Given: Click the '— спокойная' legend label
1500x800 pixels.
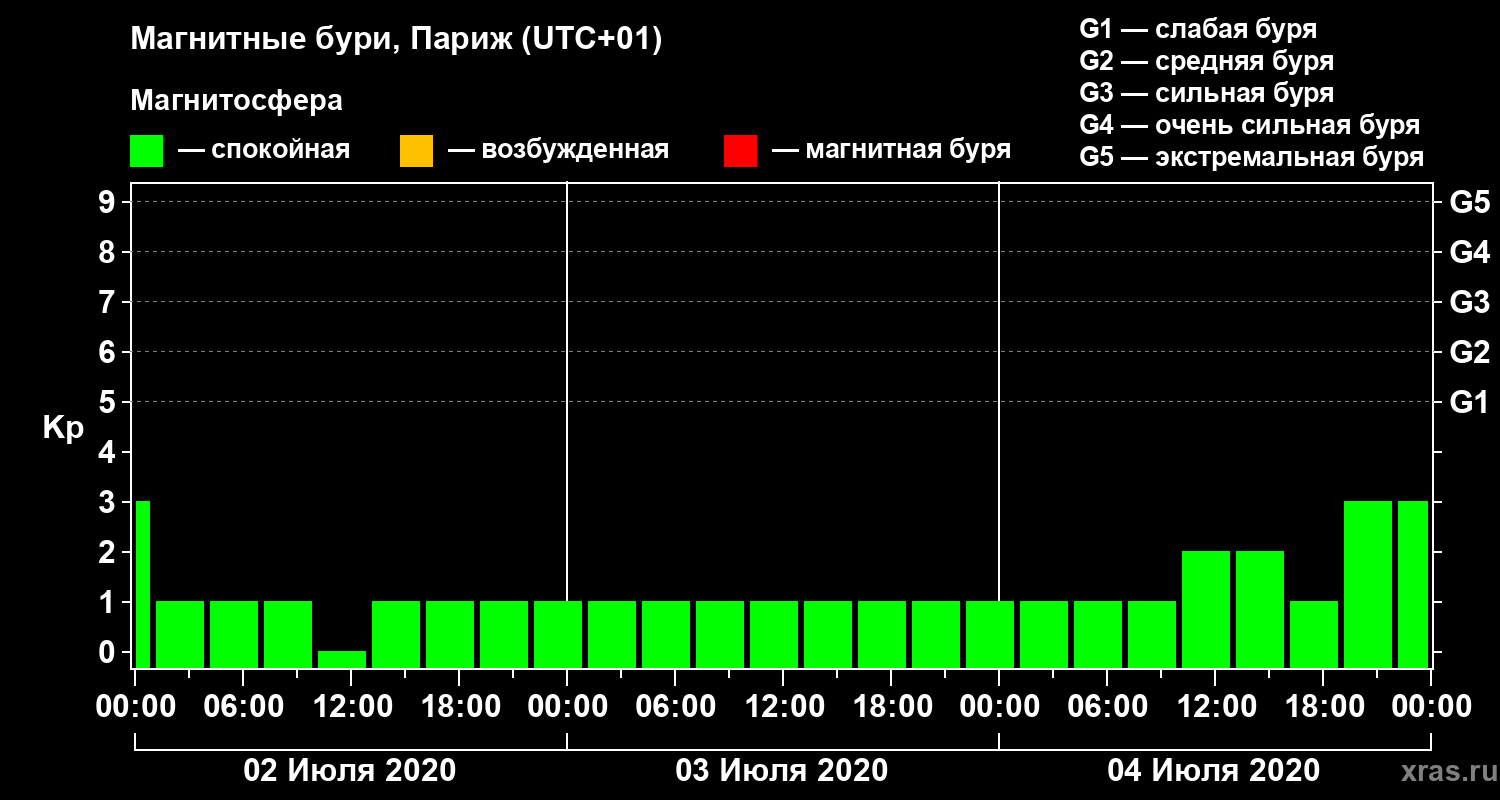Looking at the screenshot, I should (264, 150).
